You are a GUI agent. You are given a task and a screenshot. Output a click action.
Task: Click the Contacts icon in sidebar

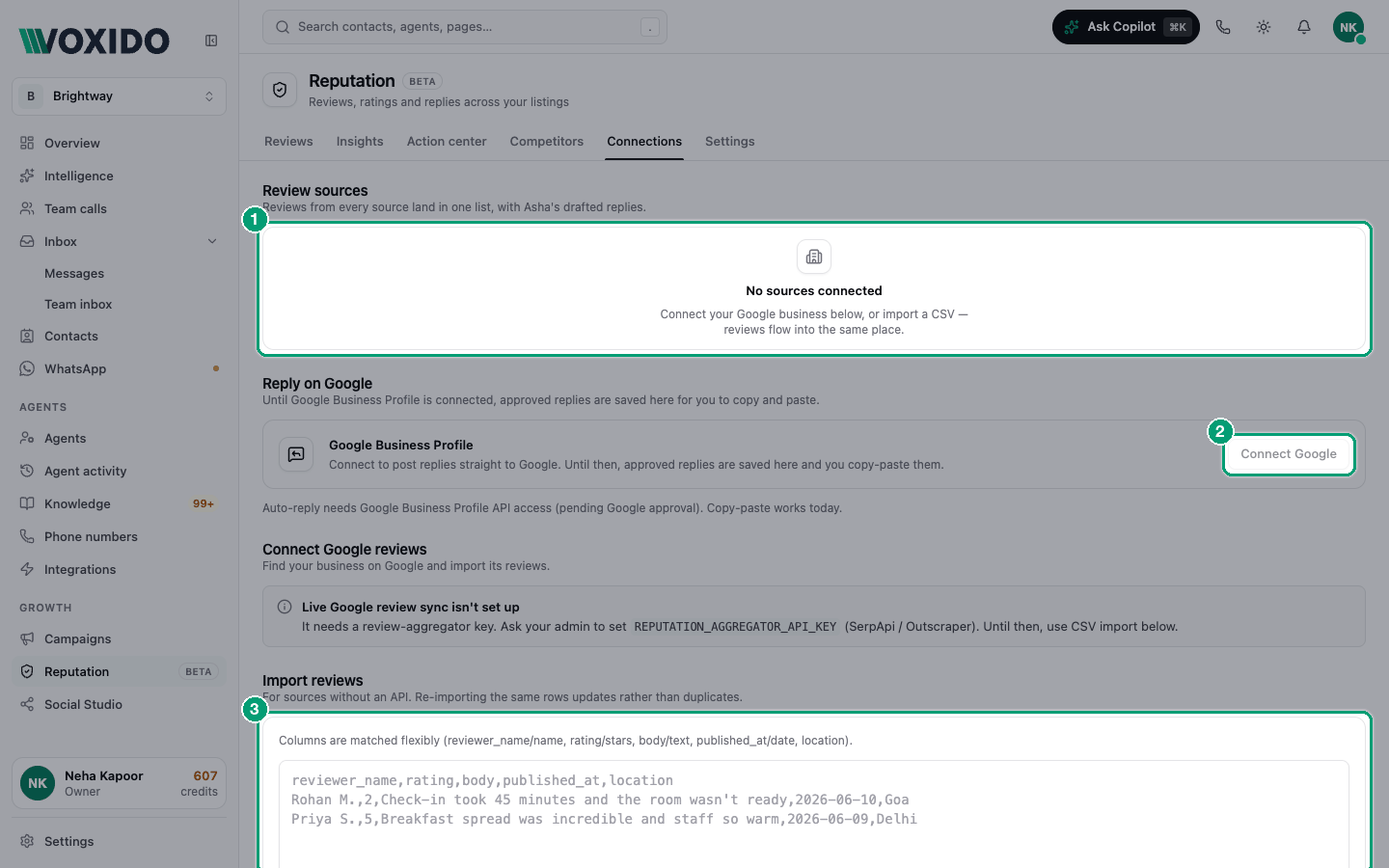coord(27,336)
